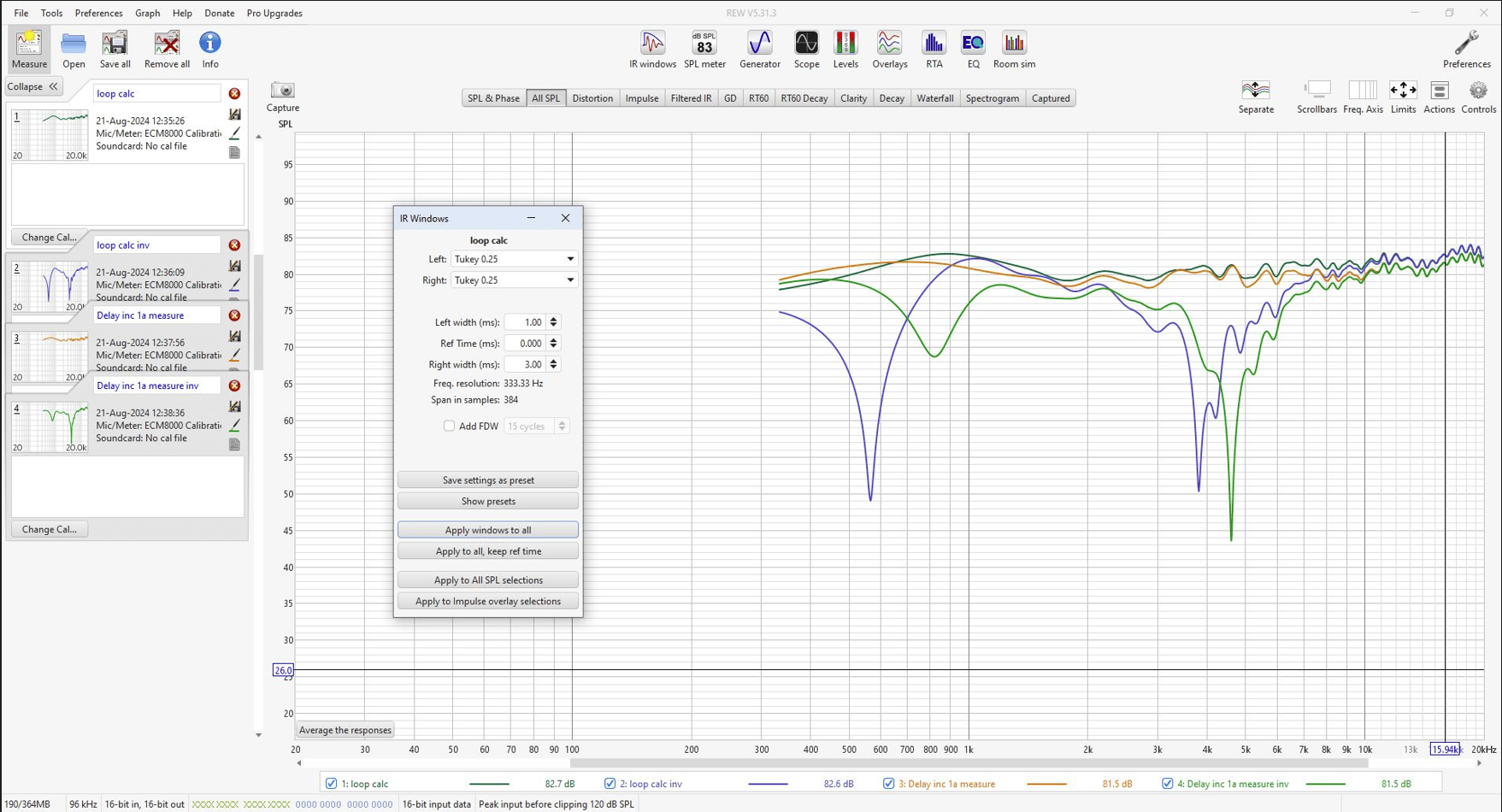Screen dimensions: 1502x812
Task: Click the orange color line of trace 3
Action: coord(1046,784)
